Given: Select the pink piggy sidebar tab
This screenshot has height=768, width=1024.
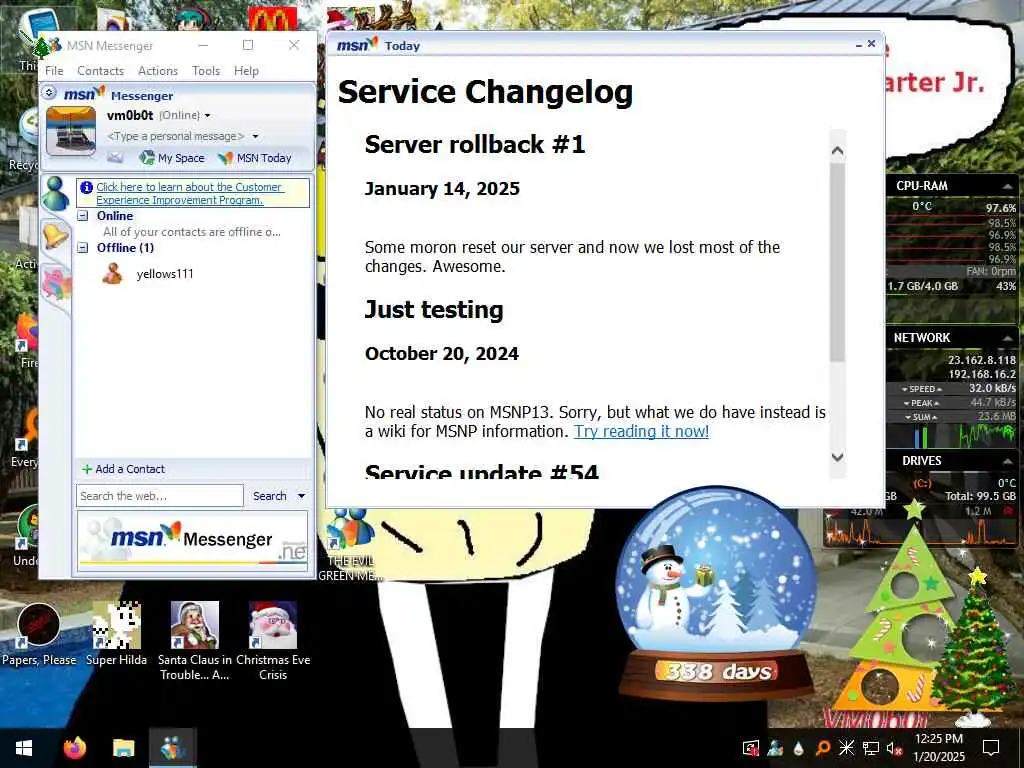Looking at the screenshot, I should (56, 286).
